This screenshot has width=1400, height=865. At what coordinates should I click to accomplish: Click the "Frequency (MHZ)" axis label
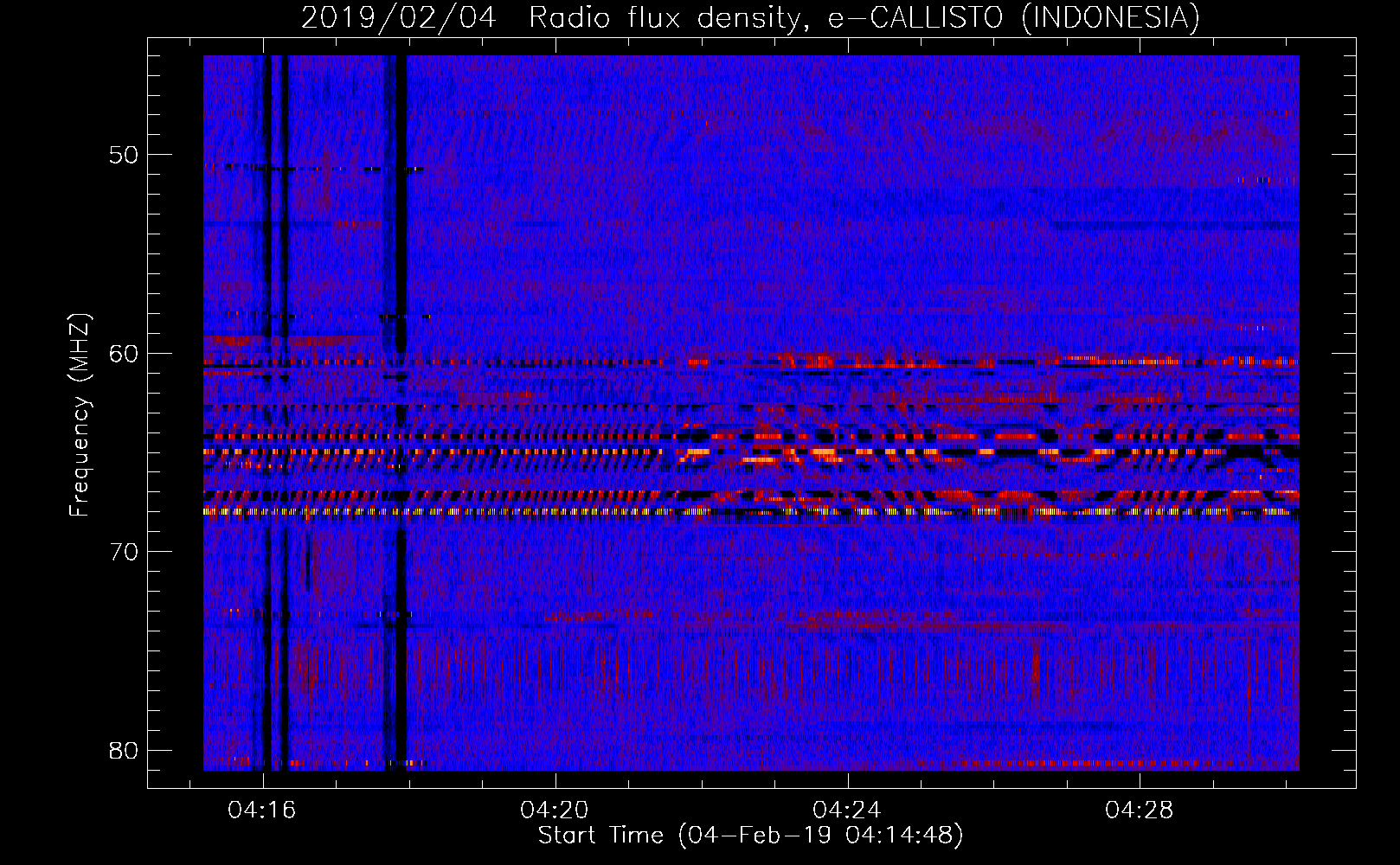(80, 415)
